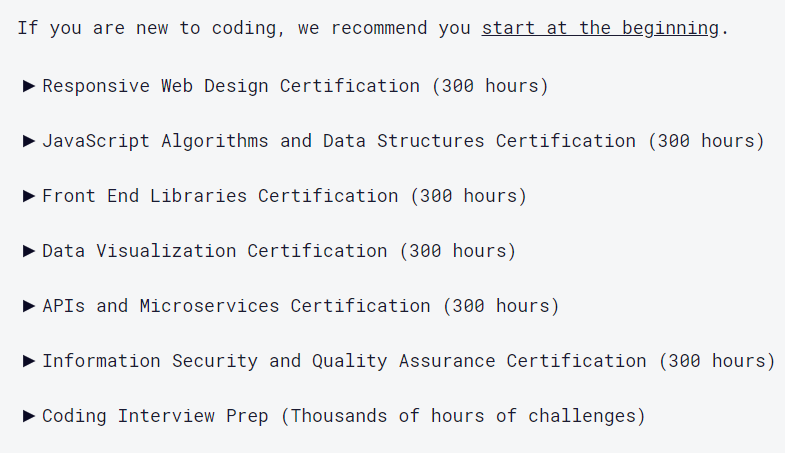Screen dimensions: 785x453
Task: Expand Coding Interview Prep via its triangle
Action: [29, 415]
